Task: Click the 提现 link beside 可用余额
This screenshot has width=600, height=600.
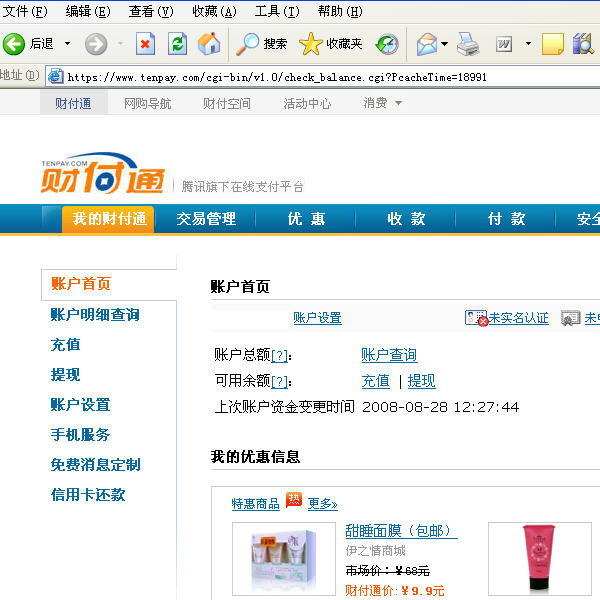Action: (421, 381)
